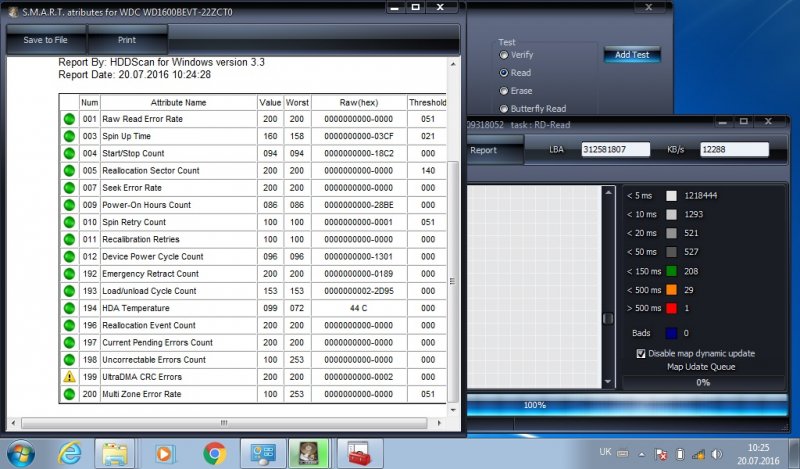The width and height of the screenshot is (800, 469).
Task: Switch to the Report tab
Action: point(484,151)
